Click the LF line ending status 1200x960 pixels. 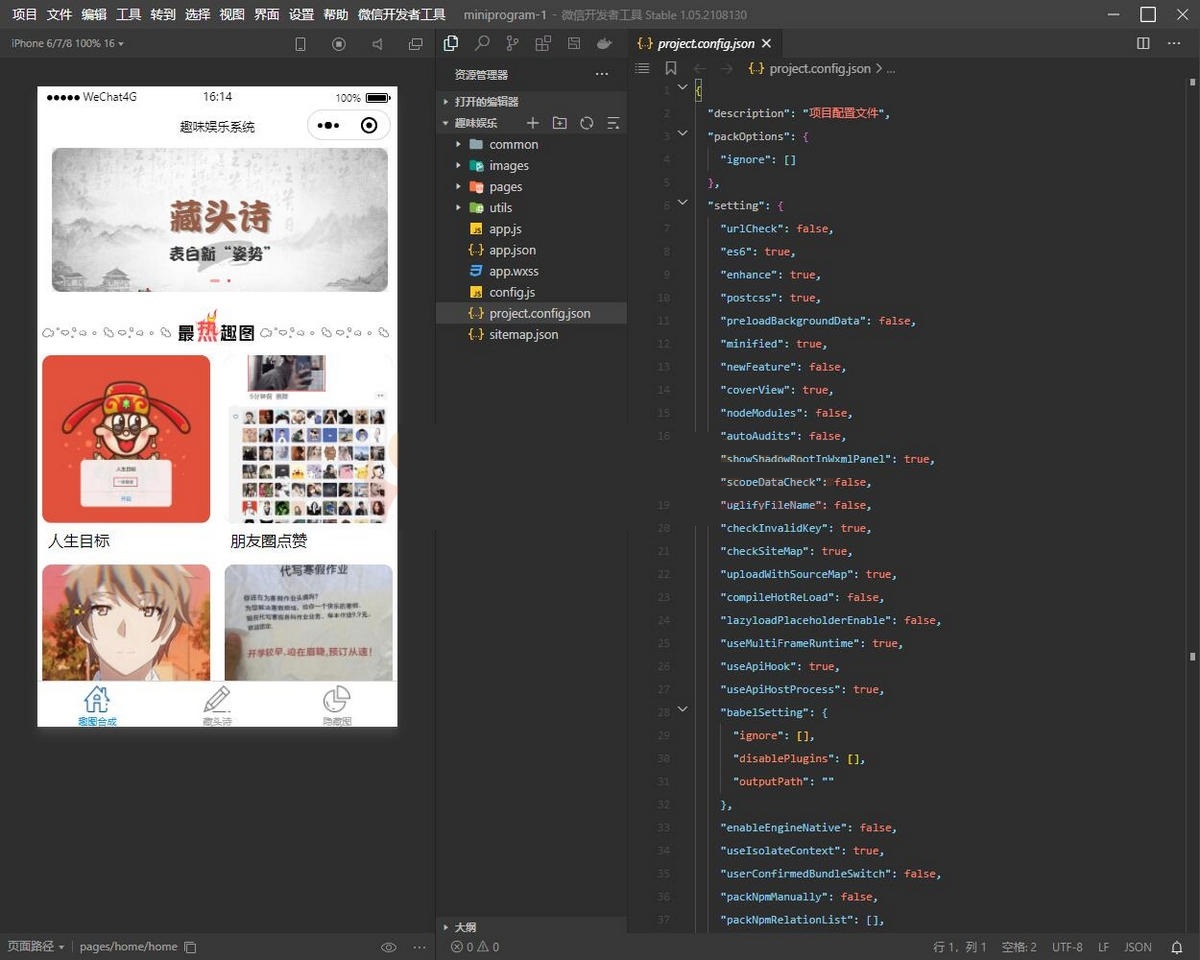(x=1104, y=947)
